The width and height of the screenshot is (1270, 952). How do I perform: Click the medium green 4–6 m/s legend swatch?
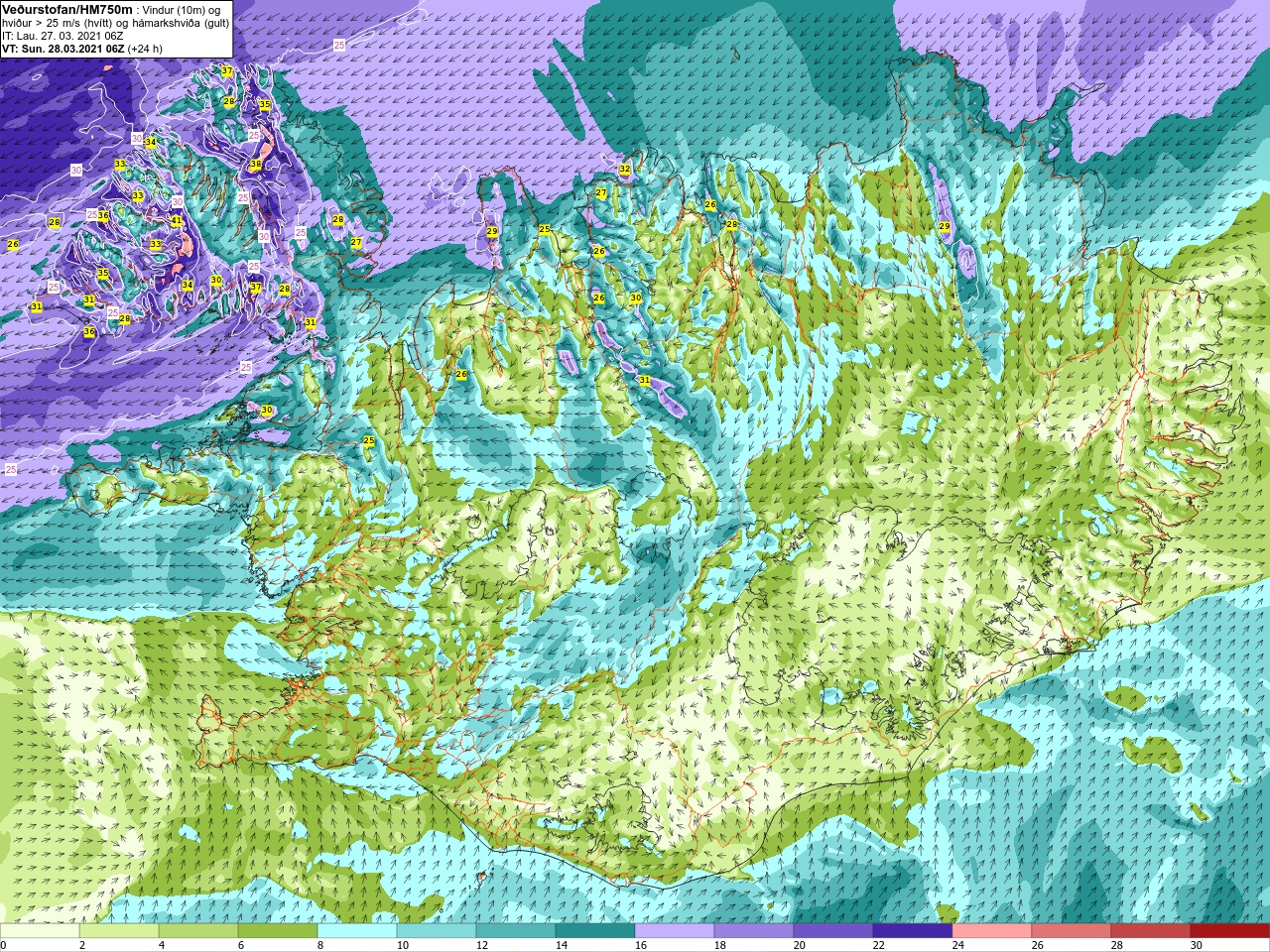[198, 931]
